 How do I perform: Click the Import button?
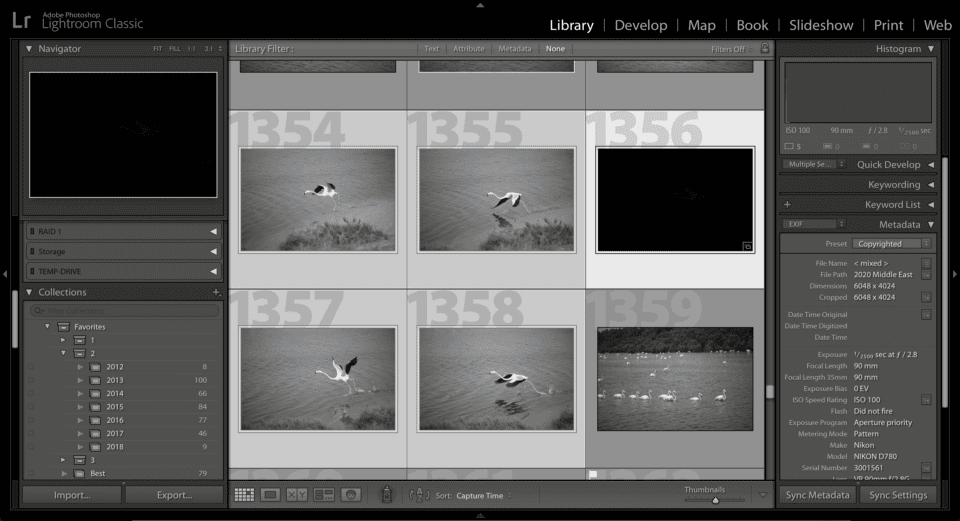coord(72,495)
